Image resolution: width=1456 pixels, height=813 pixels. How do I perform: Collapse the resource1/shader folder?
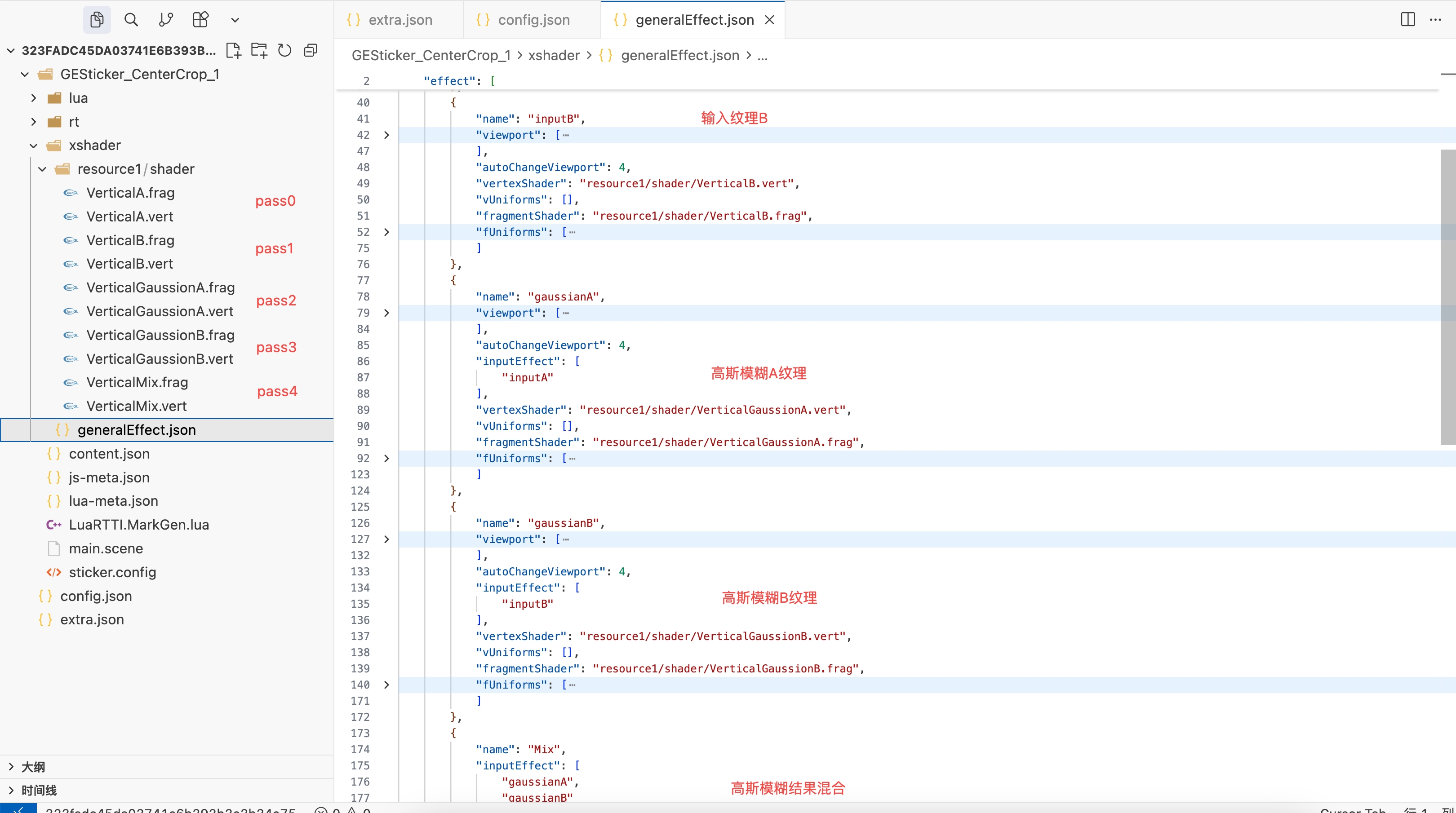(x=42, y=169)
